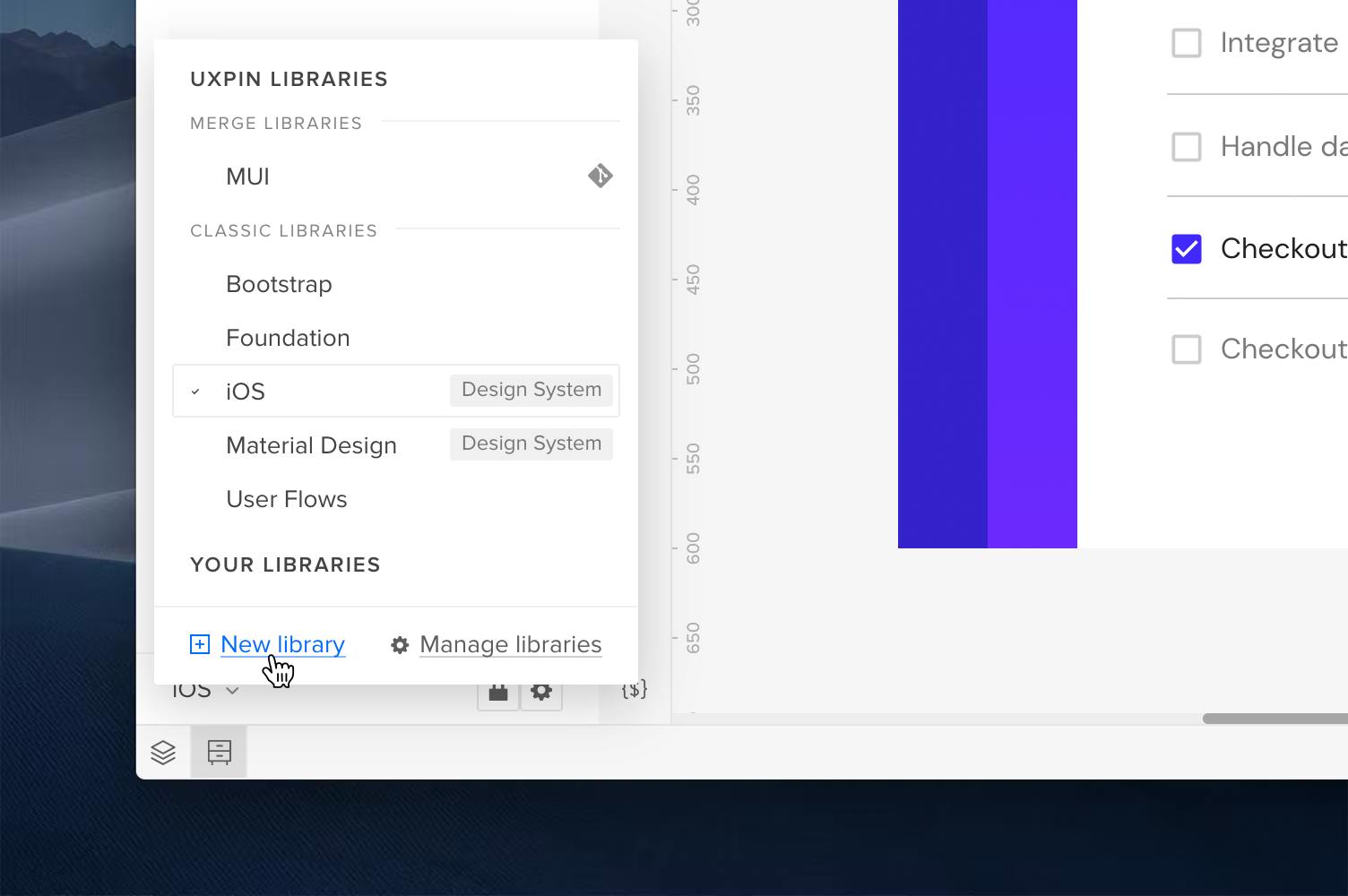Viewport: 1348px width, 896px height.
Task: Select the Components drawer icon at bottom
Action: pos(218,752)
